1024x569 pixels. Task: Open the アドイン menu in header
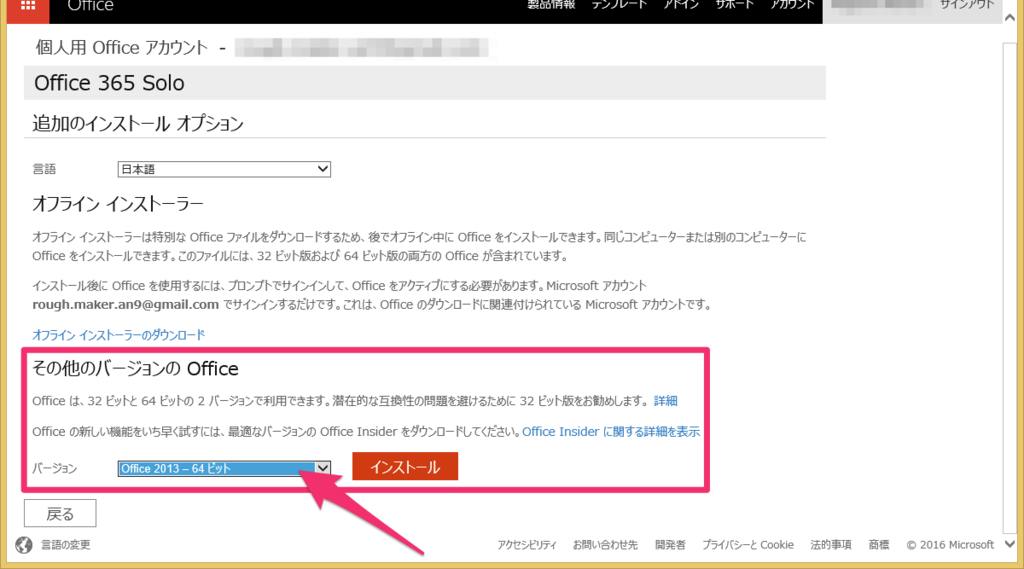pyautogui.click(x=681, y=5)
